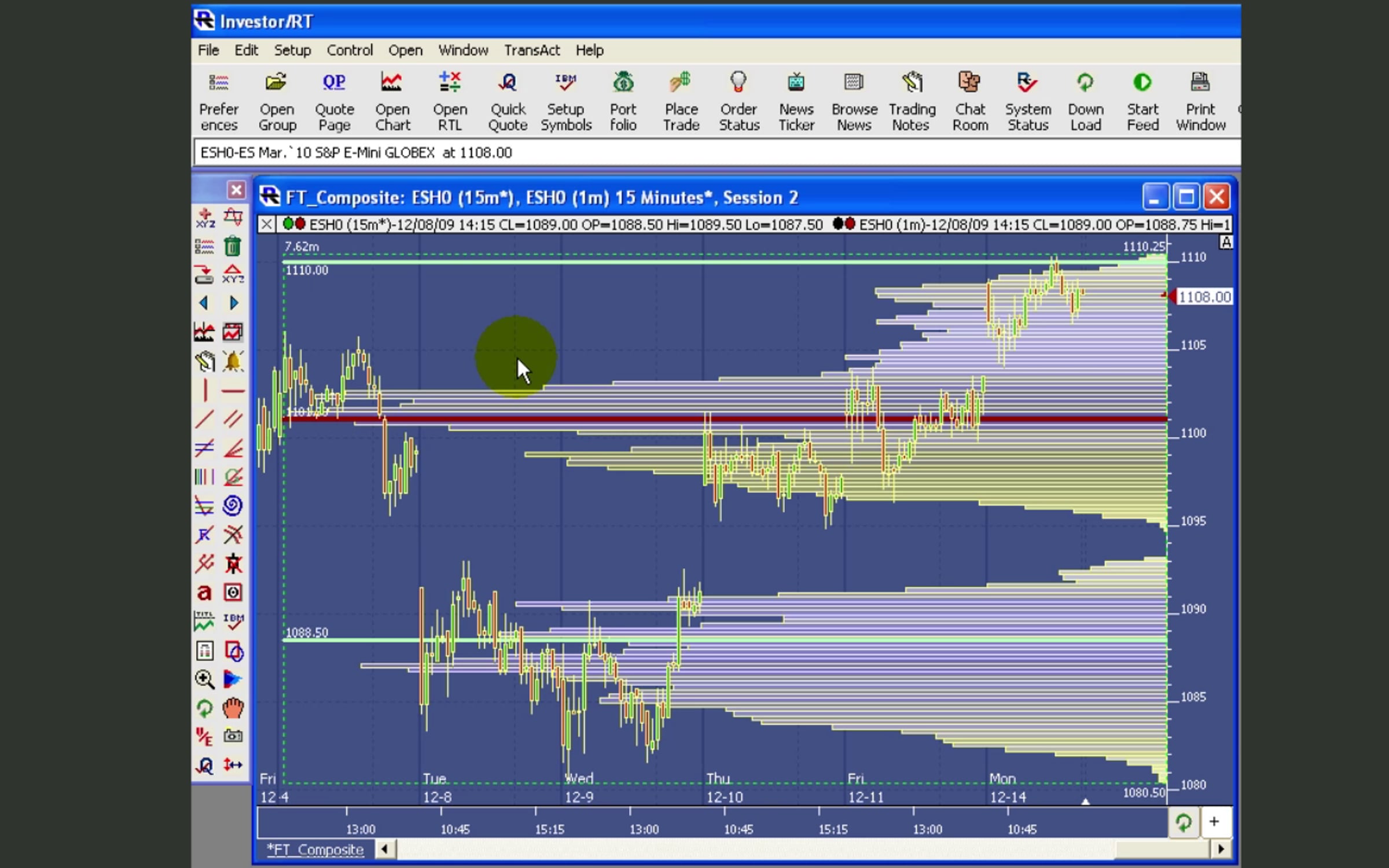Click the green refresh button below the chart
Viewport: 1389px width, 868px height.
pyautogui.click(x=1183, y=822)
